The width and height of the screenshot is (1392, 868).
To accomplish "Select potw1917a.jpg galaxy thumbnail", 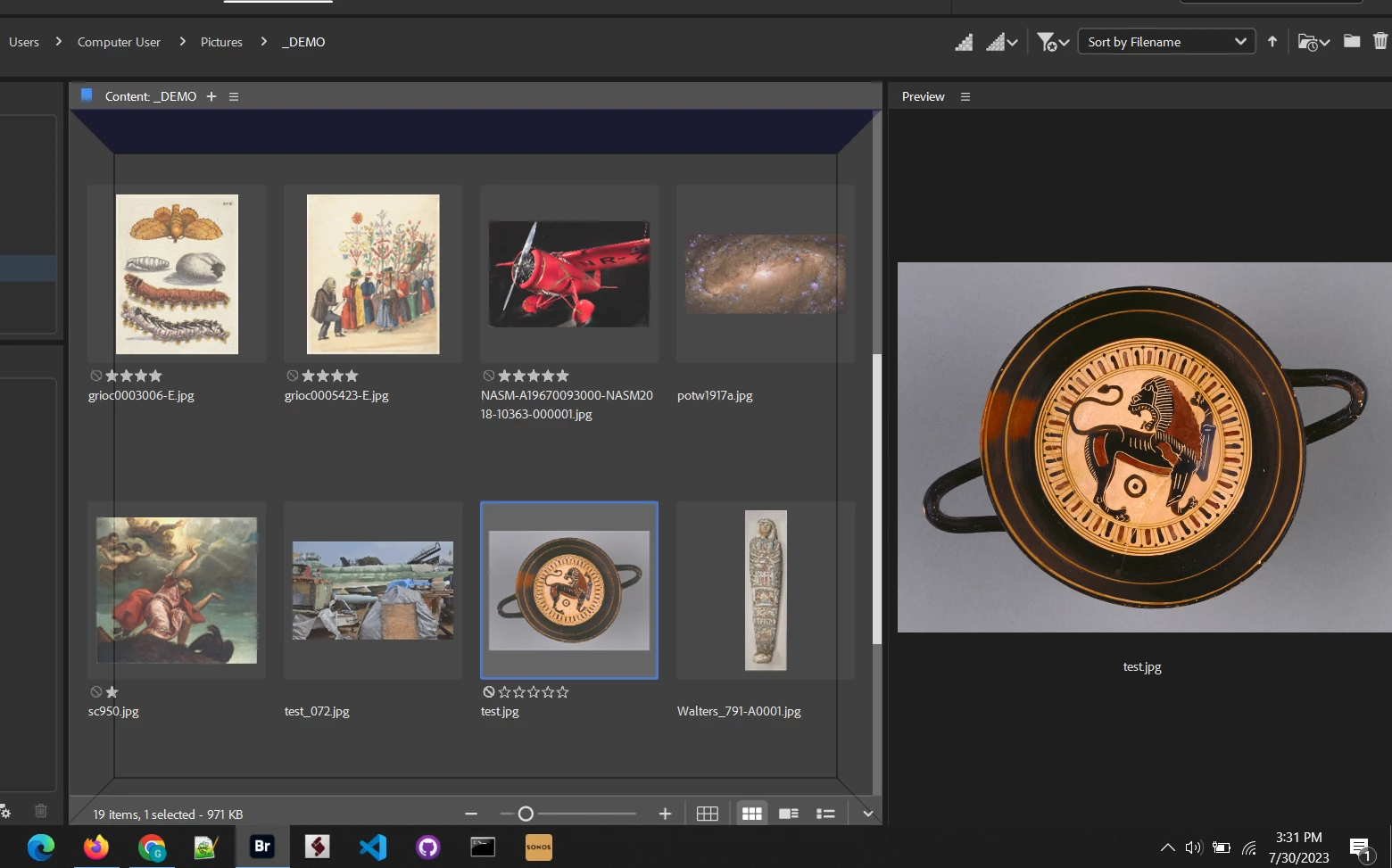I will click(766, 274).
